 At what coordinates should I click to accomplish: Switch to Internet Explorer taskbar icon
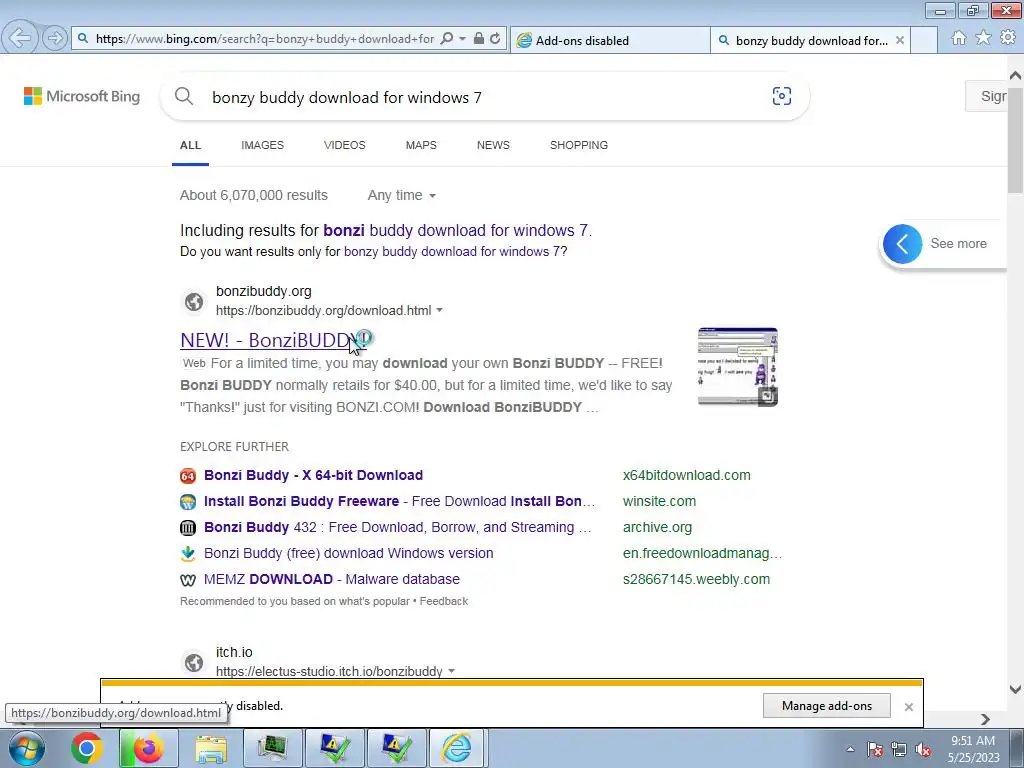[456, 748]
